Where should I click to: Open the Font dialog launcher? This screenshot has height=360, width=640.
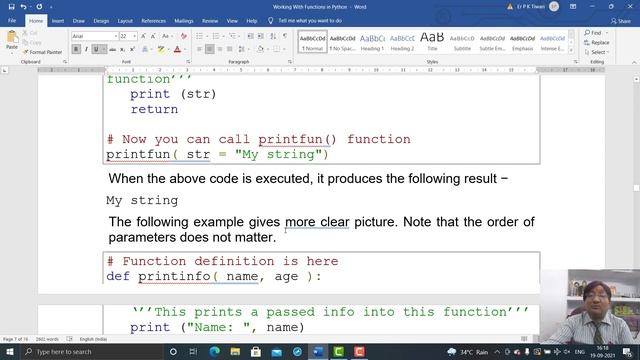pos(188,62)
